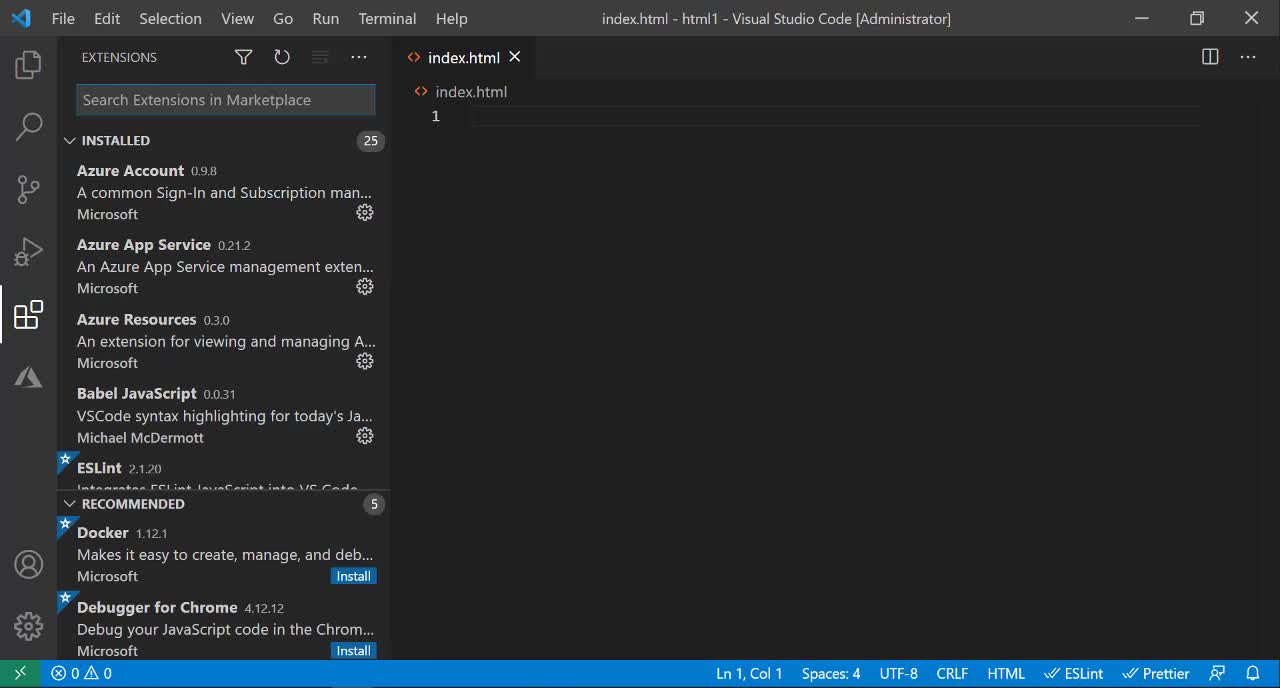
Task: Install the Docker extension
Action: click(353, 576)
